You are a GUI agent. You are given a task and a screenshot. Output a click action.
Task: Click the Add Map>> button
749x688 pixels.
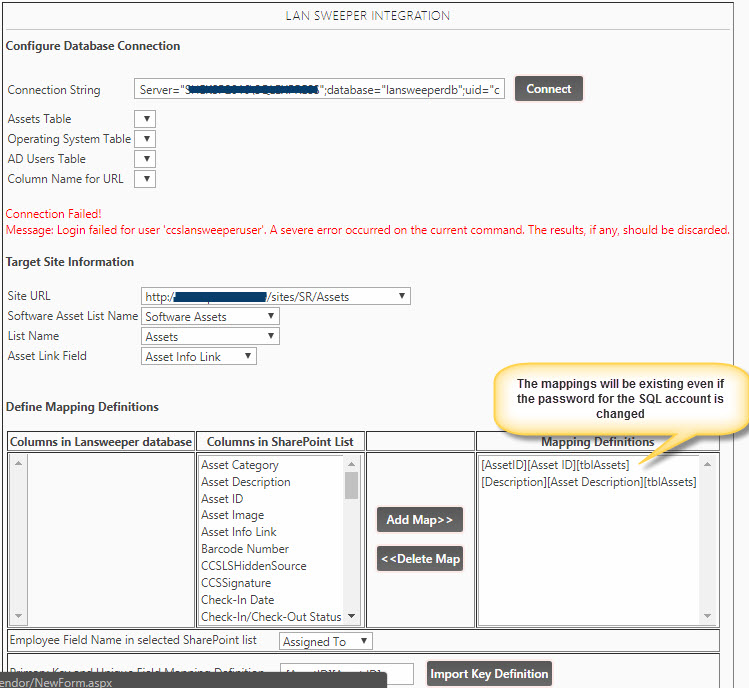[x=419, y=519]
